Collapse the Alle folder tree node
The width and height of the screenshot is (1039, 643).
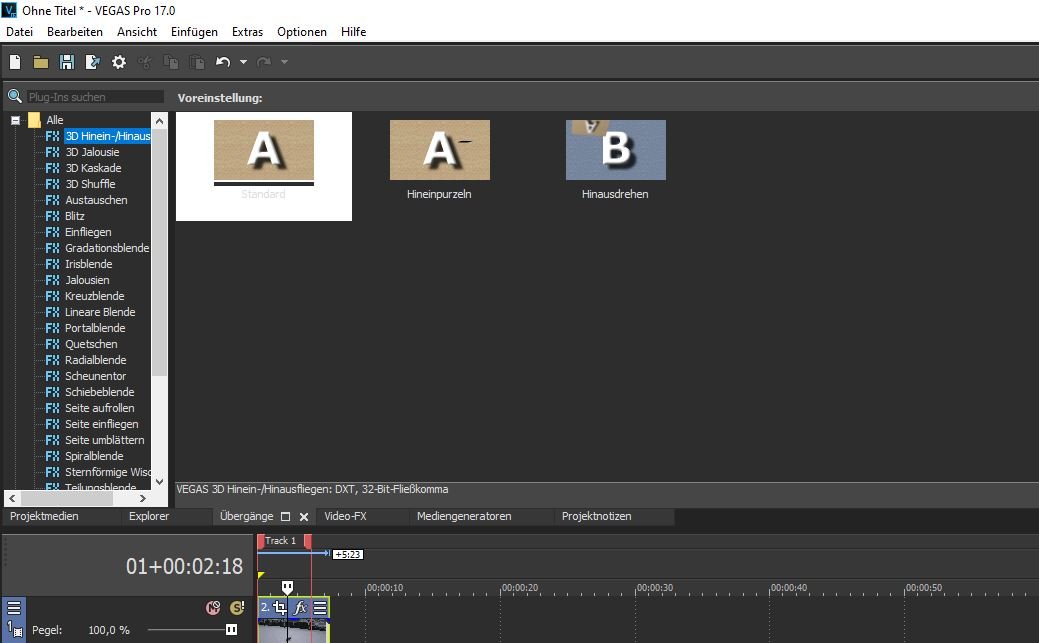click(x=16, y=120)
